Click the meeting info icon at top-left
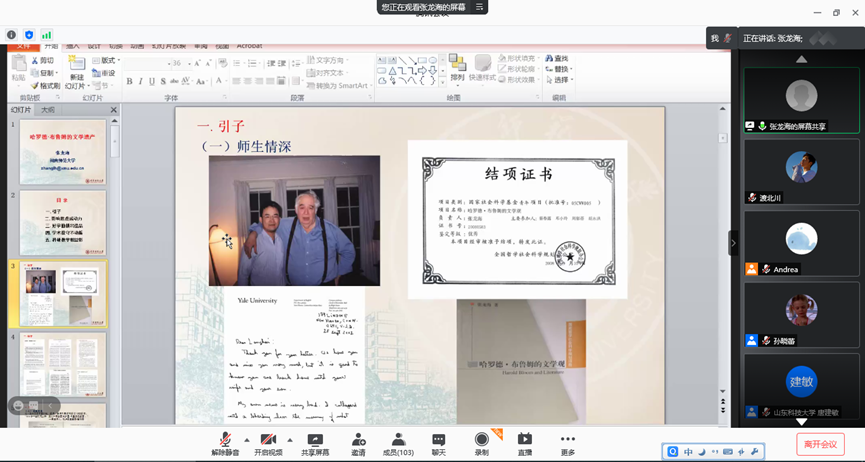The width and height of the screenshot is (865, 462). (x=12, y=35)
